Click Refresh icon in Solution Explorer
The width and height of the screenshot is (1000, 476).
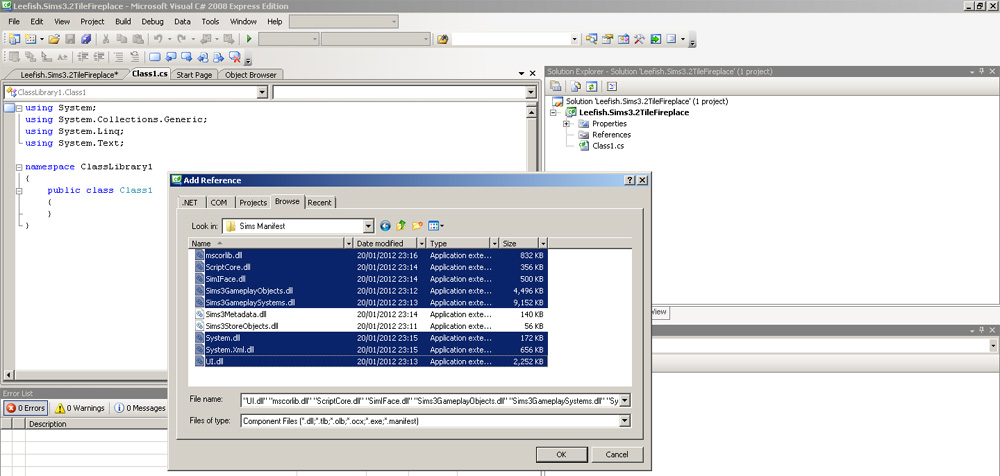592,87
